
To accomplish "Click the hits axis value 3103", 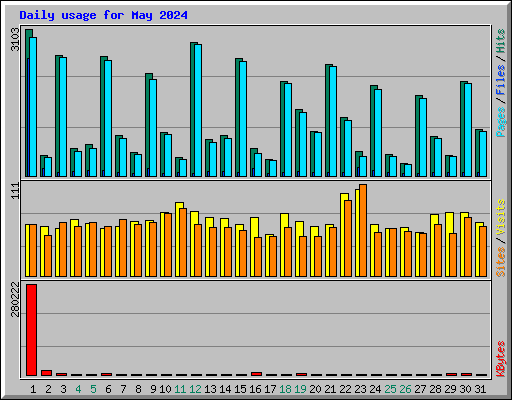I will pos(15,40).
